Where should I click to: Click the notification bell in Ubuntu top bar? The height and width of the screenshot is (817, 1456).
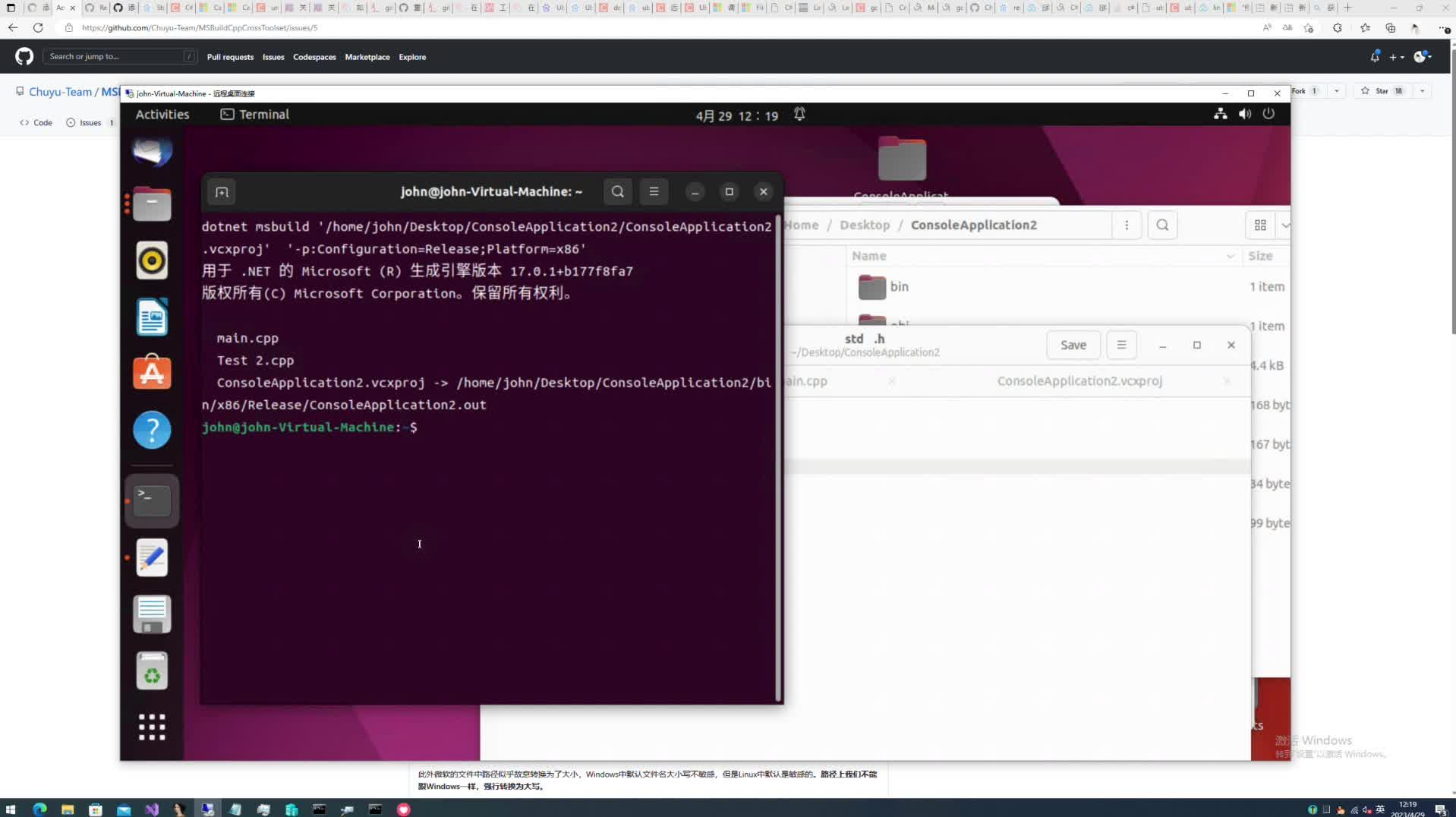(799, 114)
